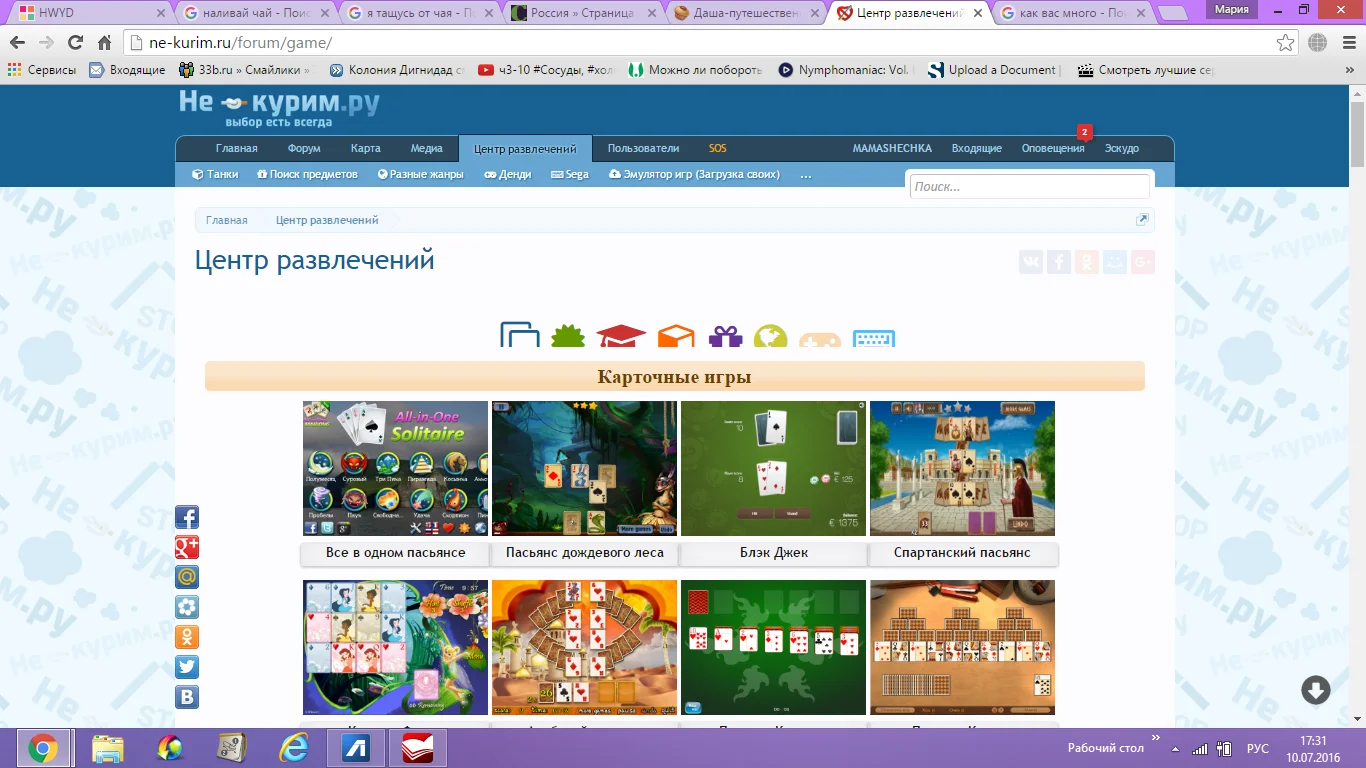Open the 'Все в одном пасьянсе' game thumbnail
This screenshot has height=768, width=1366.
(x=395, y=469)
